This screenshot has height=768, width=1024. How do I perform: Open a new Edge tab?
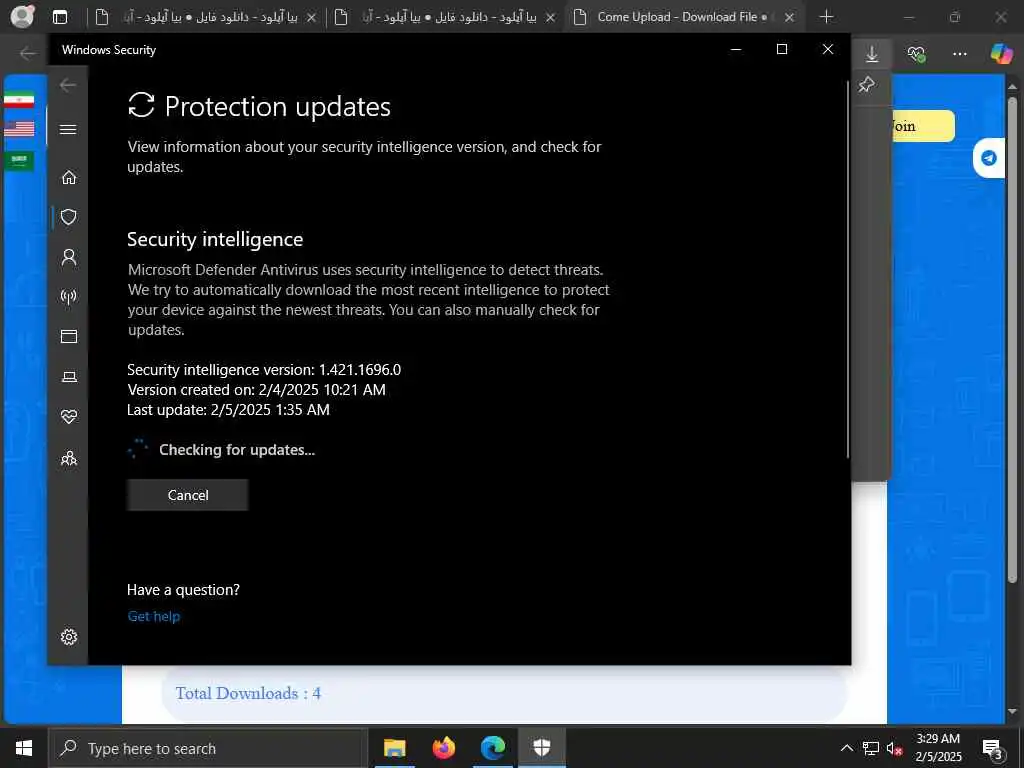click(x=826, y=17)
